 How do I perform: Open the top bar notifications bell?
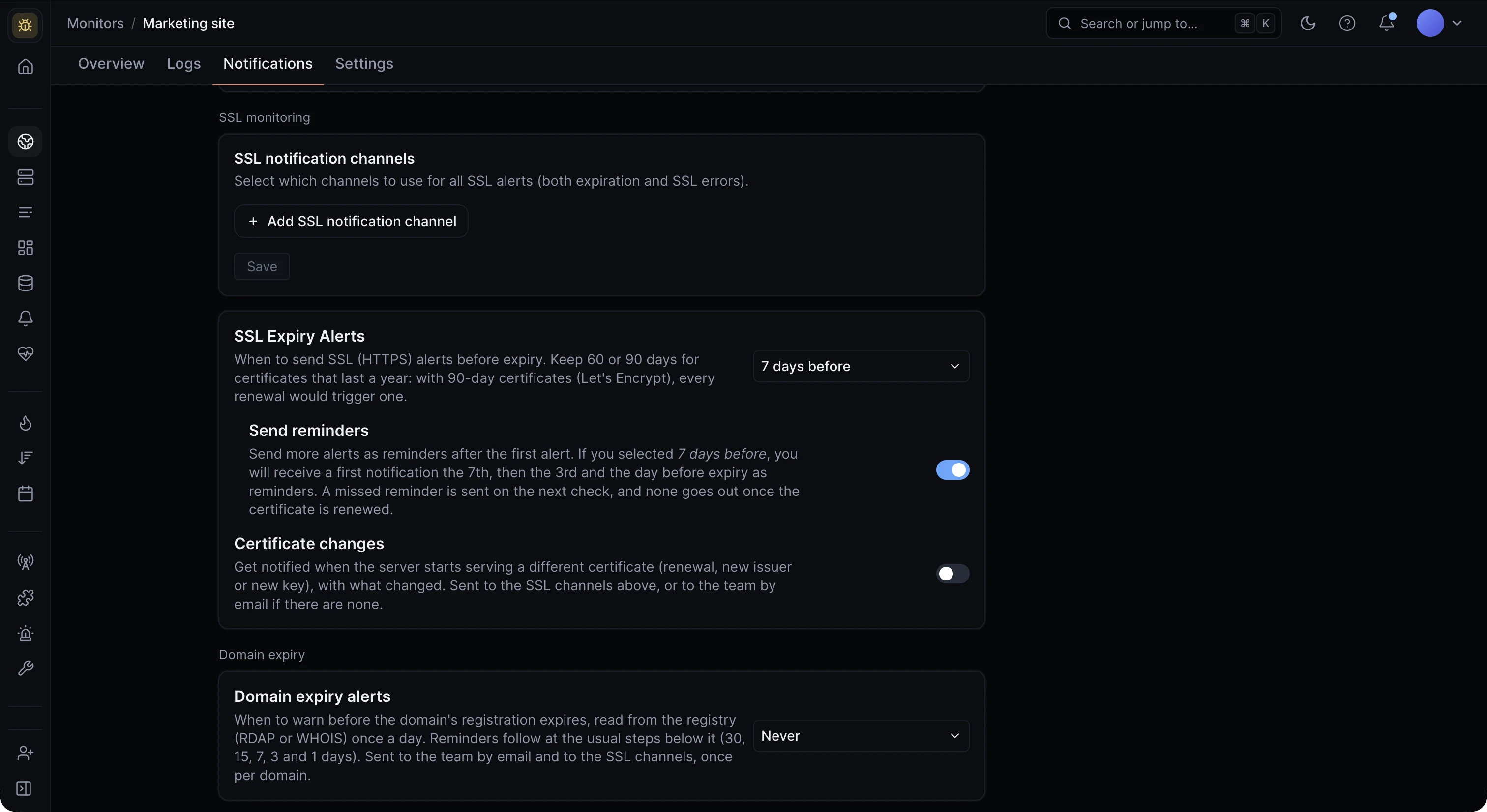click(1386, 23)
